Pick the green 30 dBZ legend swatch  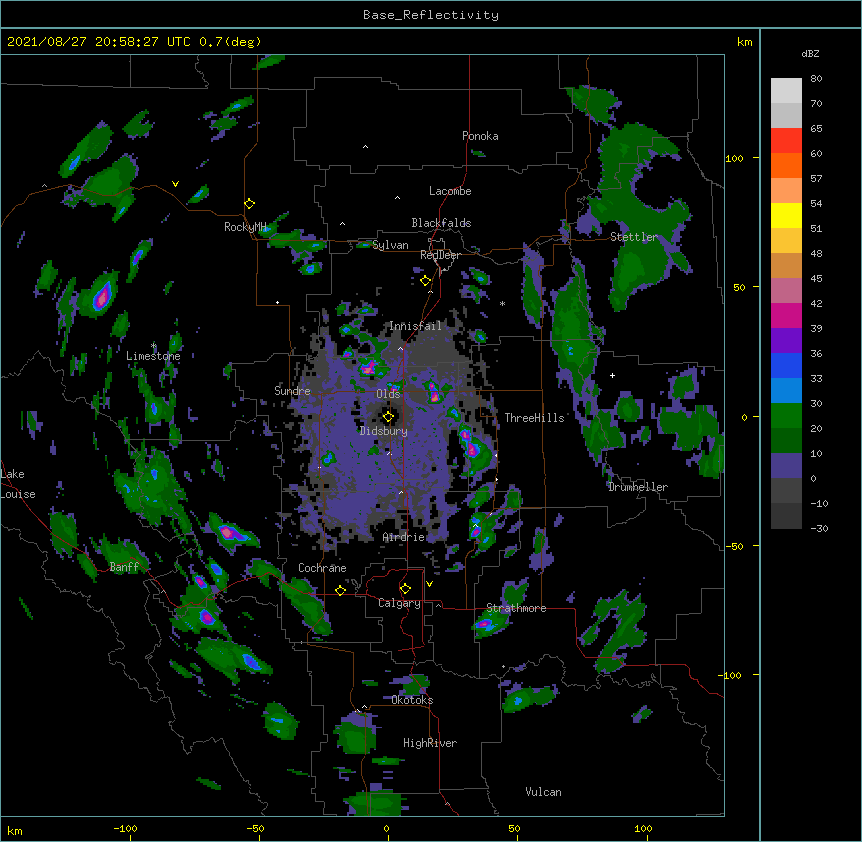coord(786,416)
